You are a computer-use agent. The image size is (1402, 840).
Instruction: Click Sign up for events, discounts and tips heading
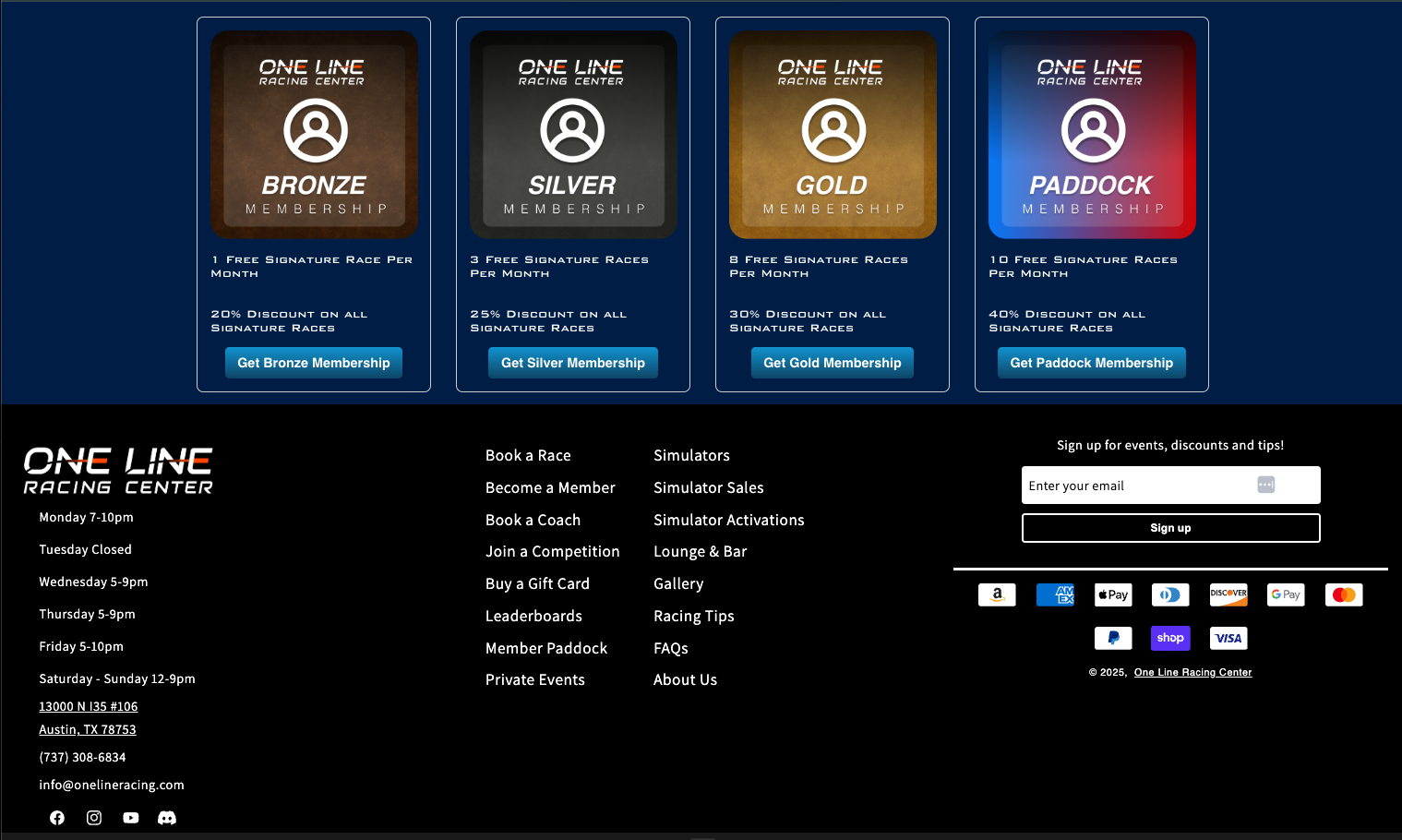click(x=1170, y=445)
